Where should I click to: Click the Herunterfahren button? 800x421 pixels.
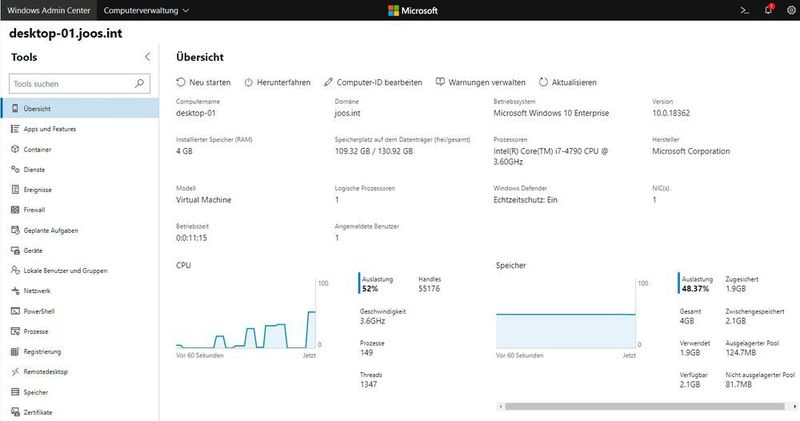coord(277,82)
